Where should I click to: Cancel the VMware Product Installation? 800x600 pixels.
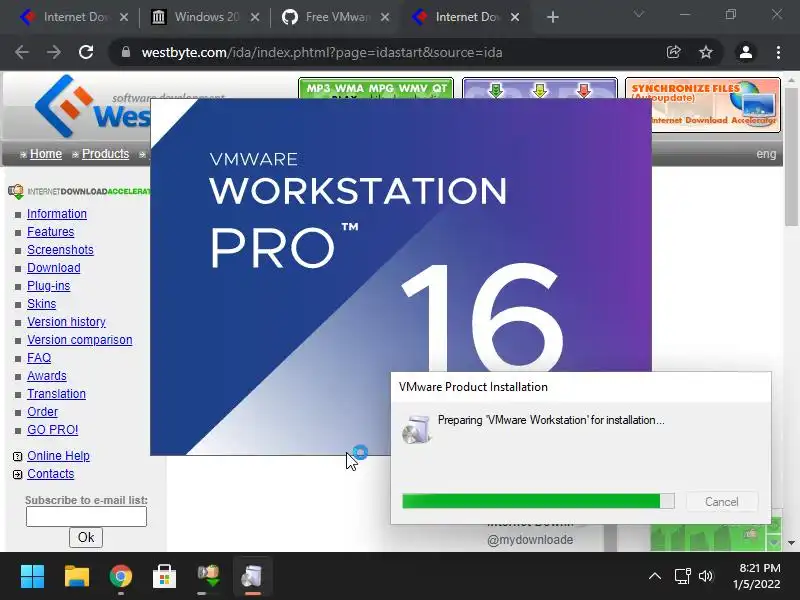[721, 502]
